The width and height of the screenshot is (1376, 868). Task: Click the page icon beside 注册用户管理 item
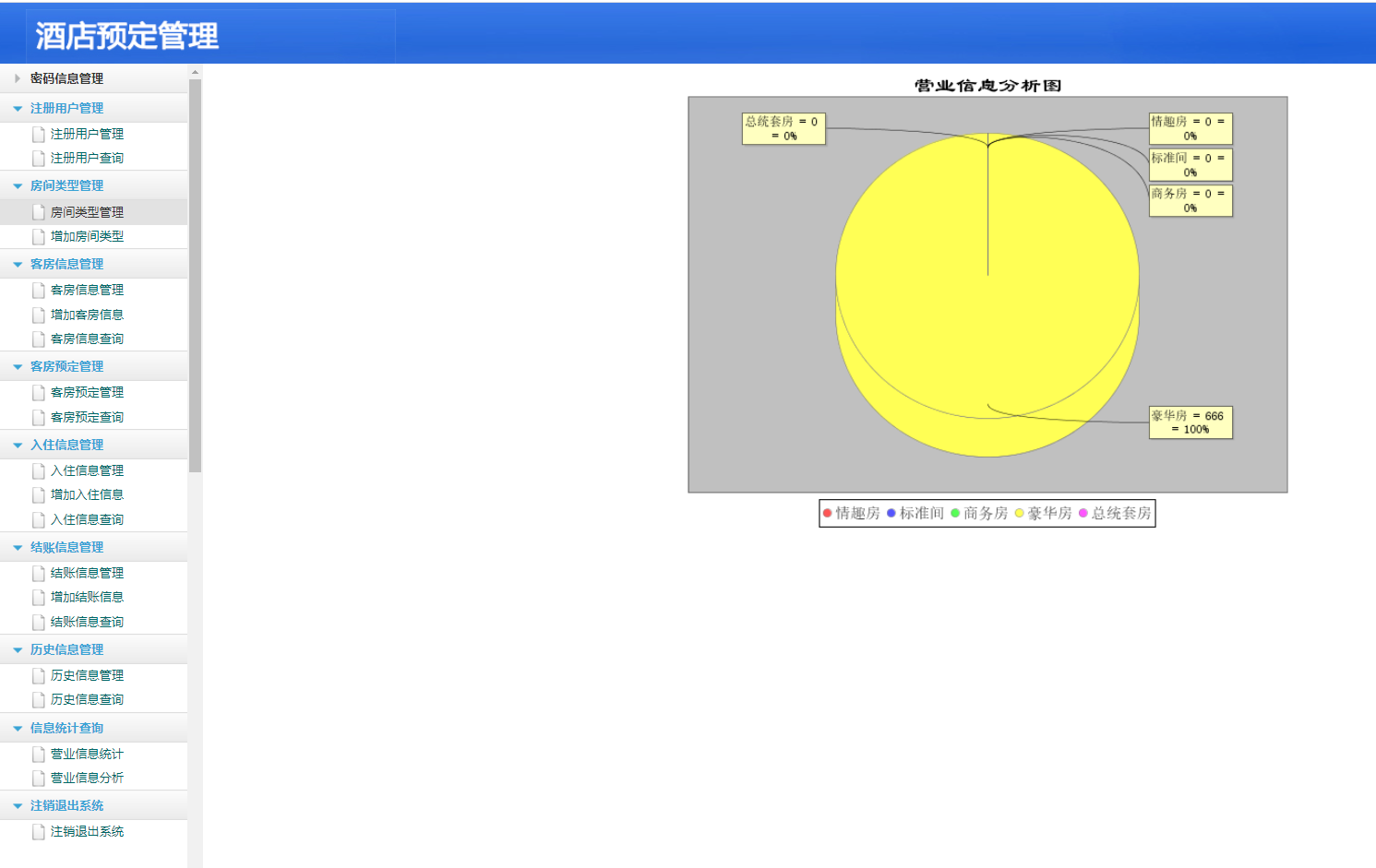pos(39,135)
